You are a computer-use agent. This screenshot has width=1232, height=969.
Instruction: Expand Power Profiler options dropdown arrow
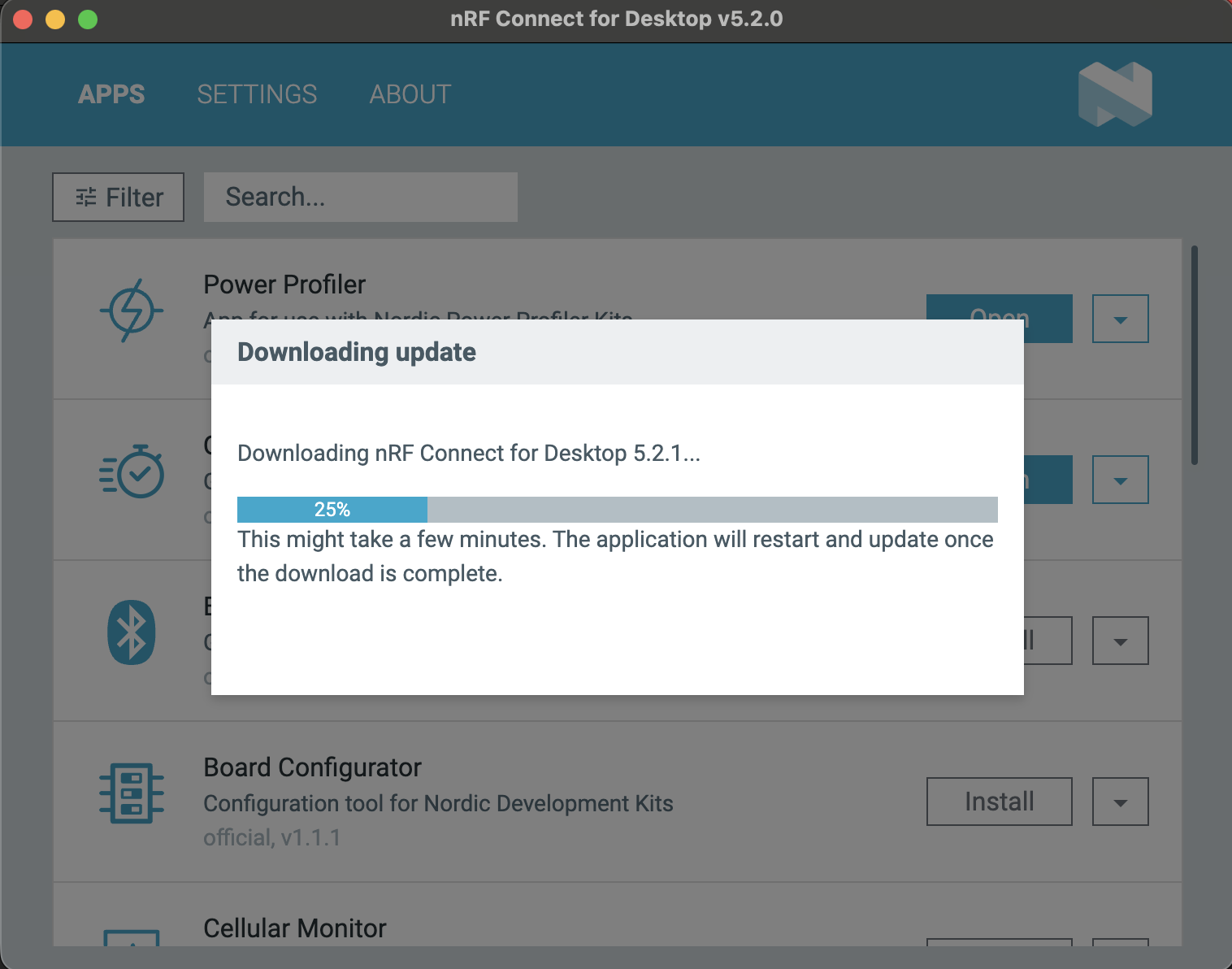click(1121, 319)
